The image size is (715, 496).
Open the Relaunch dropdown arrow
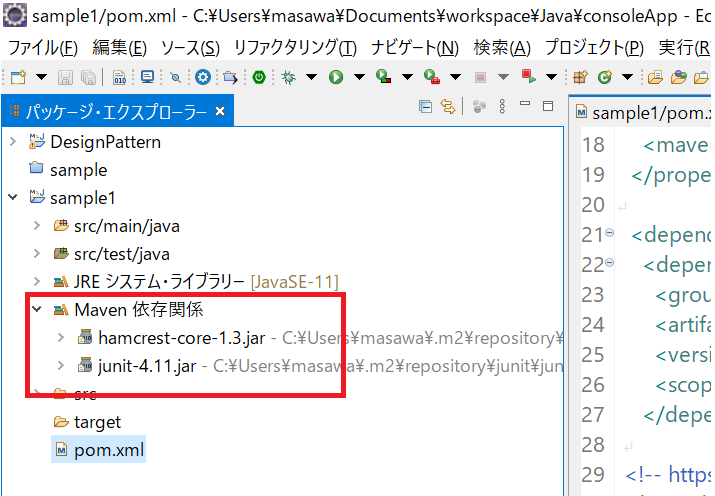click(x=552, y=77)
